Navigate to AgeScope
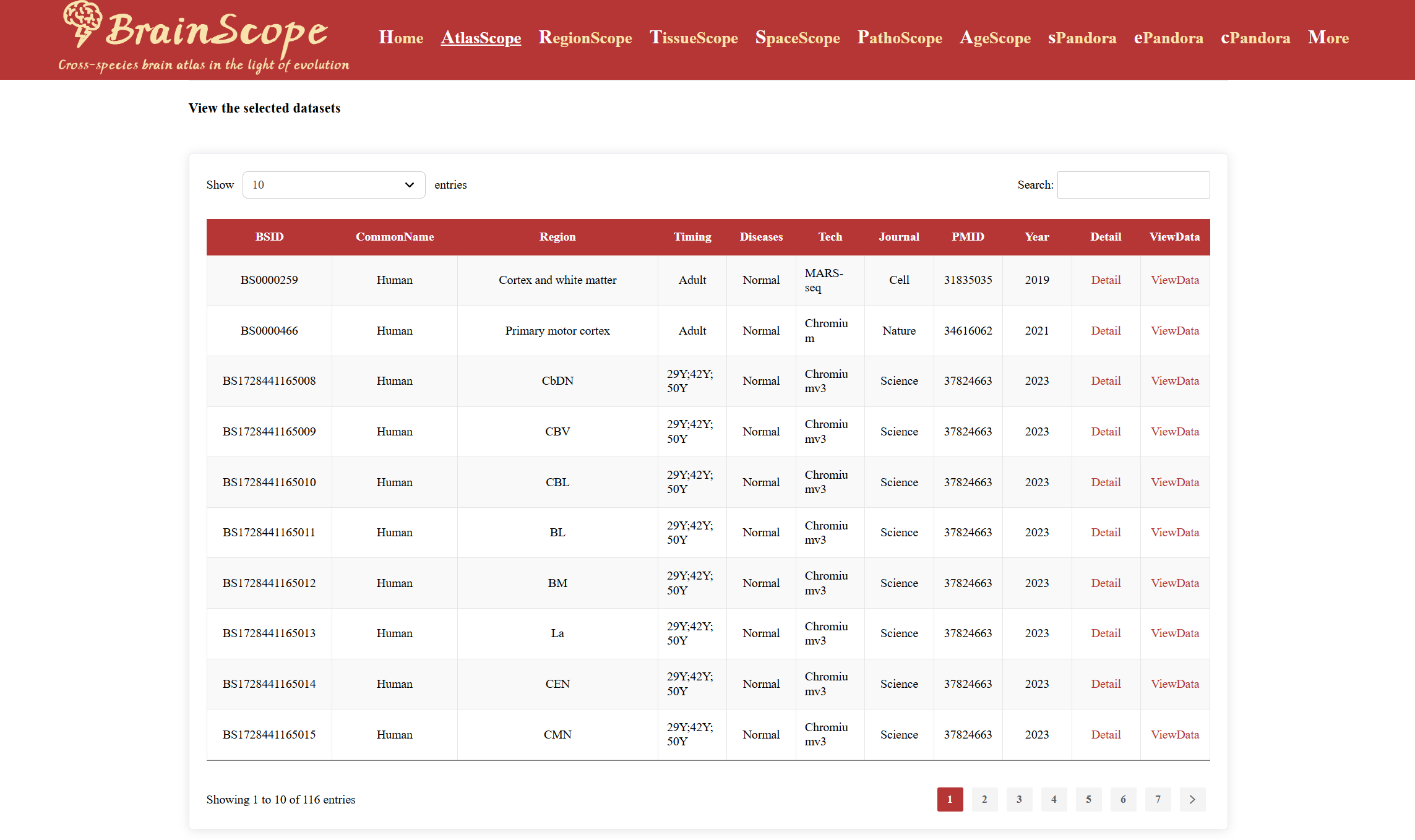The width and height of the screenshot is (1415, 840). 995,38
